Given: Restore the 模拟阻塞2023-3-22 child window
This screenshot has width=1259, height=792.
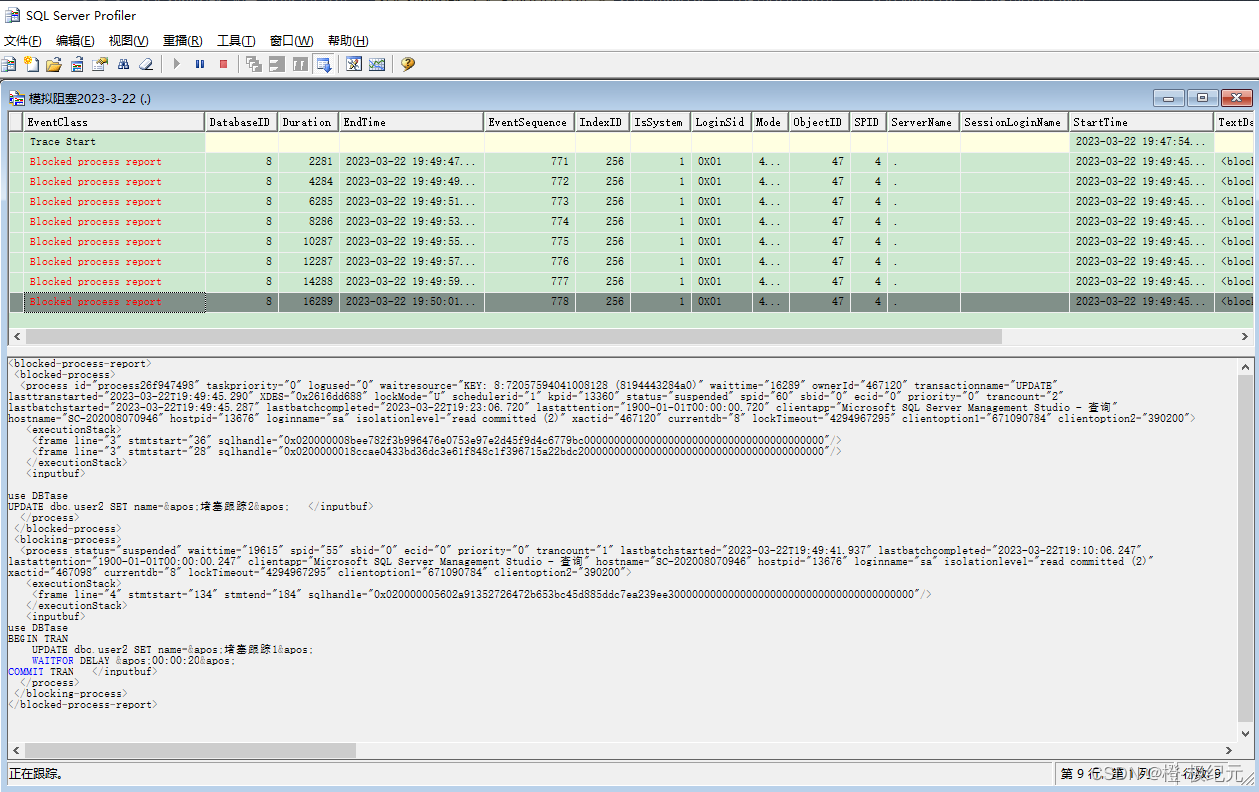Looking at the screenshot, I should 1202,98.
